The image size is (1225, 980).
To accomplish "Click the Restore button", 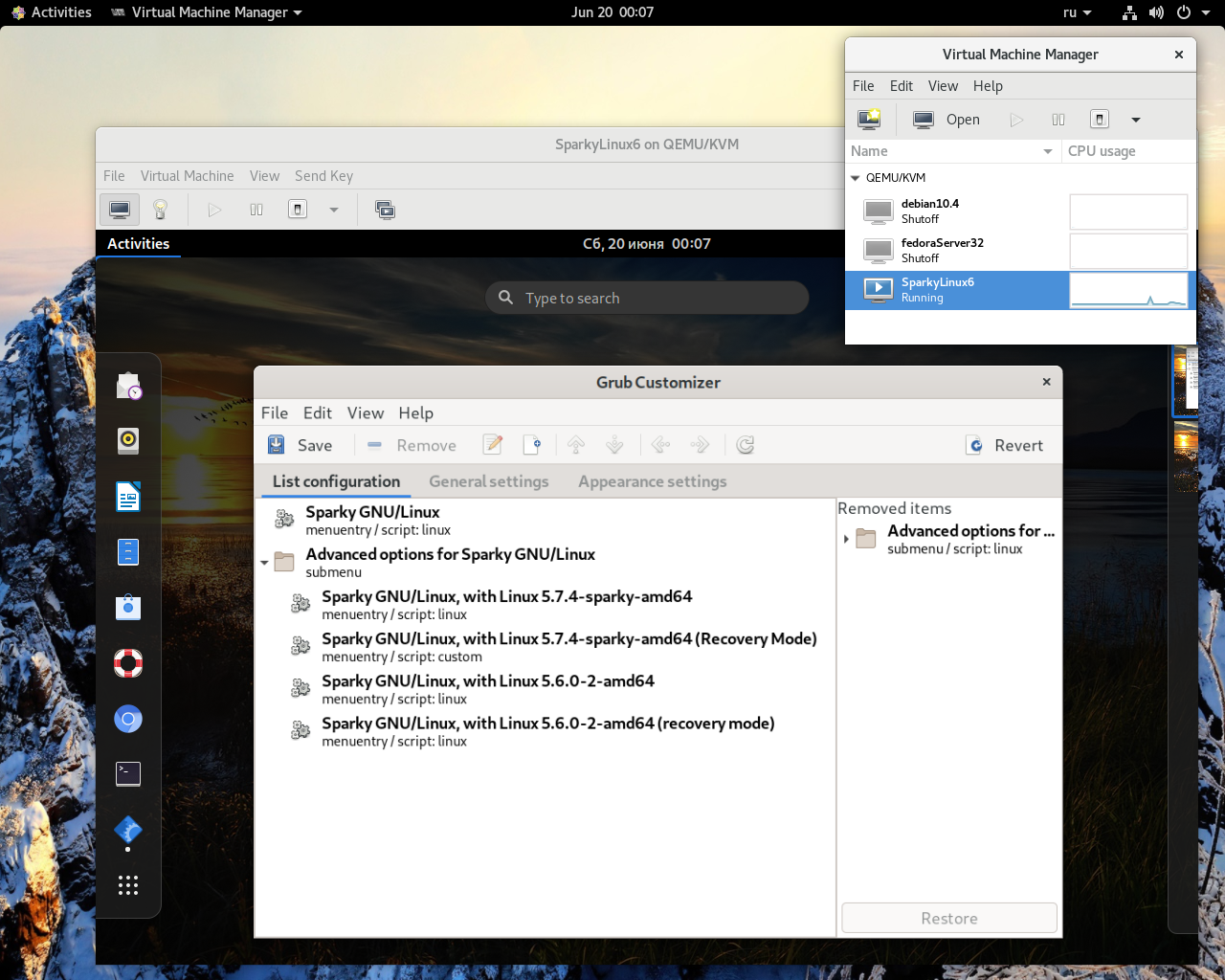I will point(949,918).
